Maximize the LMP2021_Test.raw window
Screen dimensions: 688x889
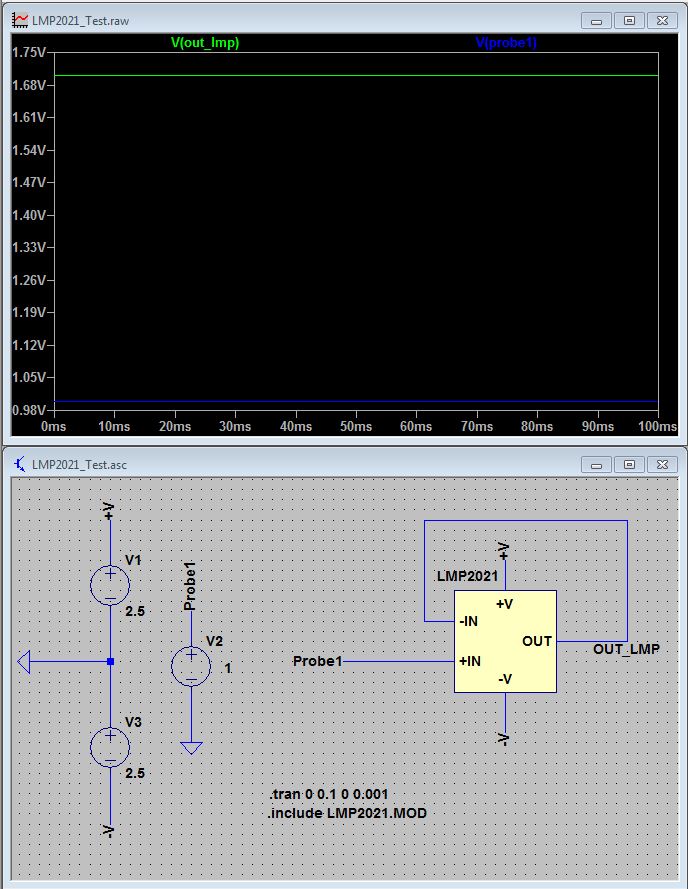click(629, 21)
